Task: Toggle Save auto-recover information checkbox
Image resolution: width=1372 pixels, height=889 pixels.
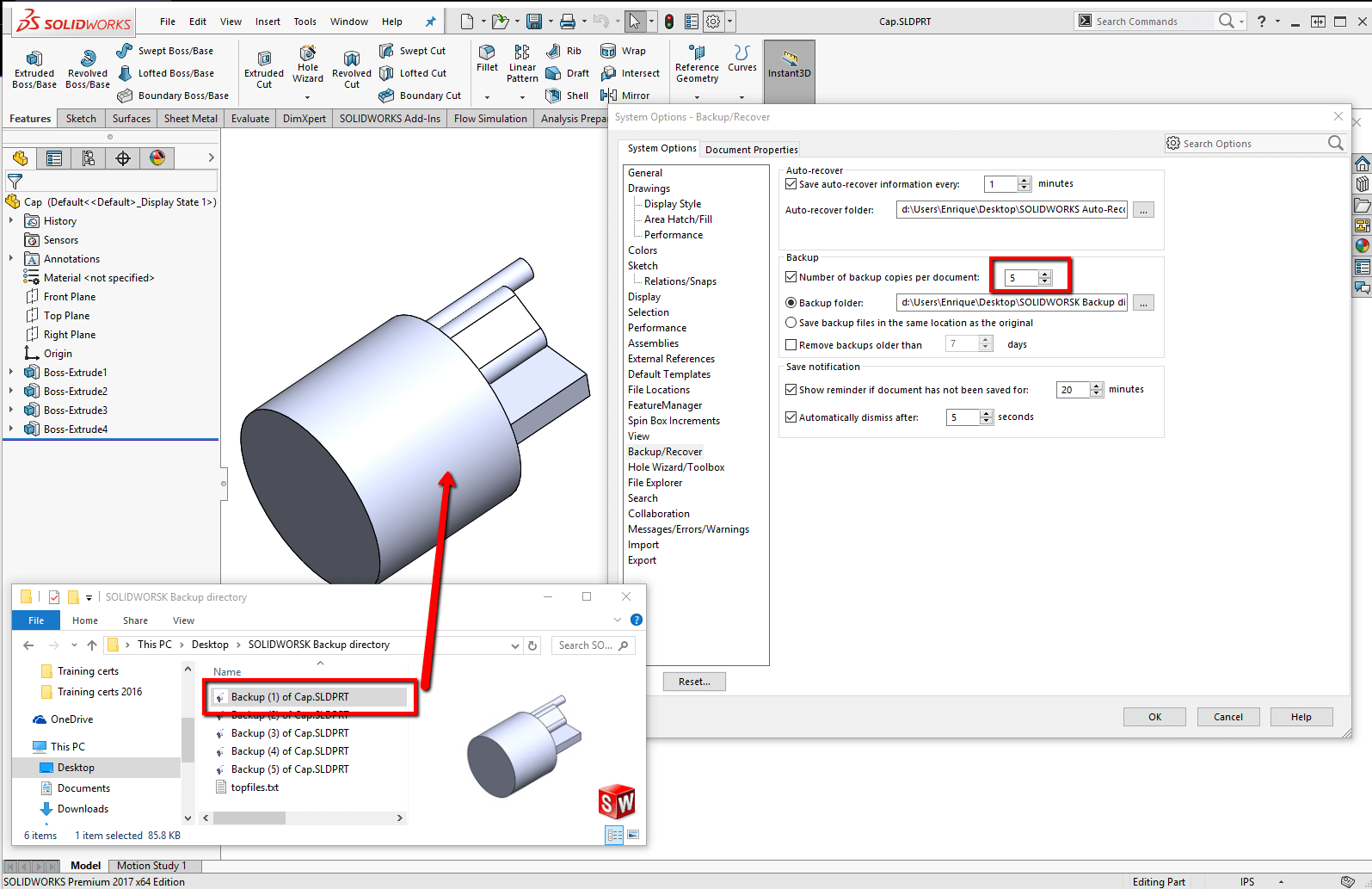Action: [791, 184]
